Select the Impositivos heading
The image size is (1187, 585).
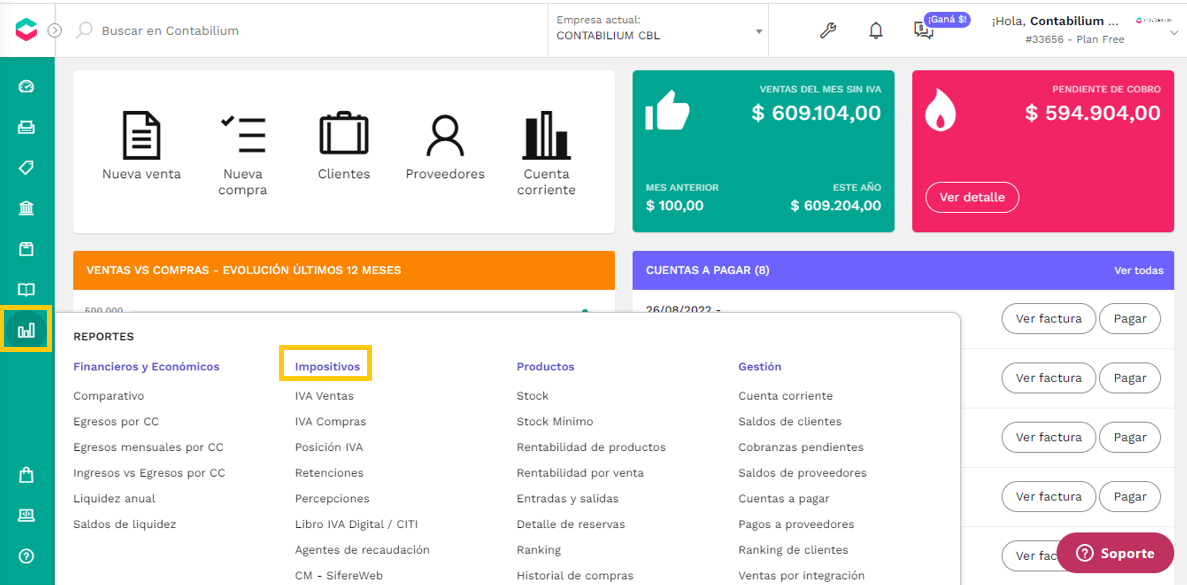pos(326,366)
